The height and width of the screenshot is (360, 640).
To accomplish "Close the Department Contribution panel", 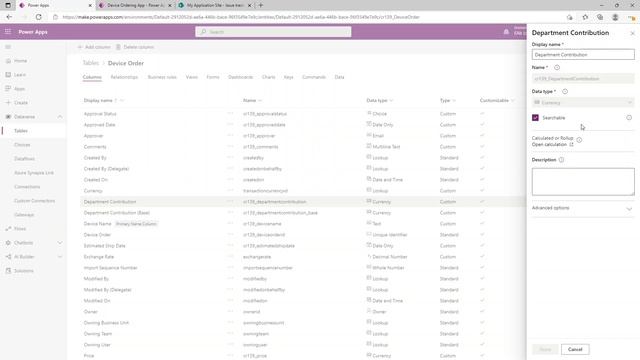I will [x=632, y=33].
